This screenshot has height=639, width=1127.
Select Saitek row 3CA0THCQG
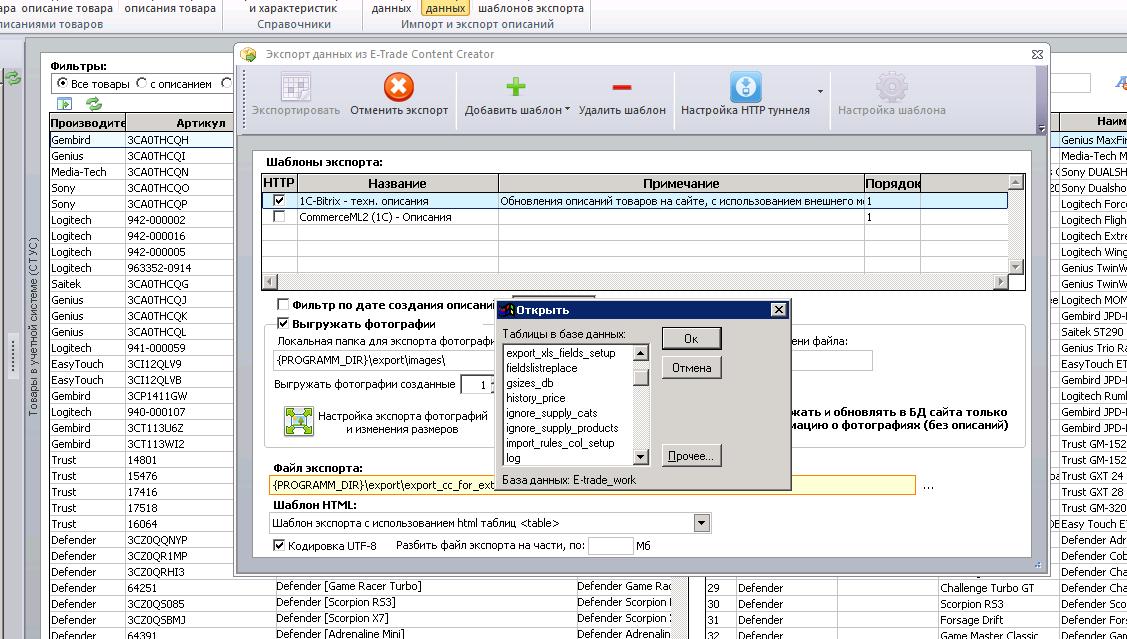pos(142,284)
